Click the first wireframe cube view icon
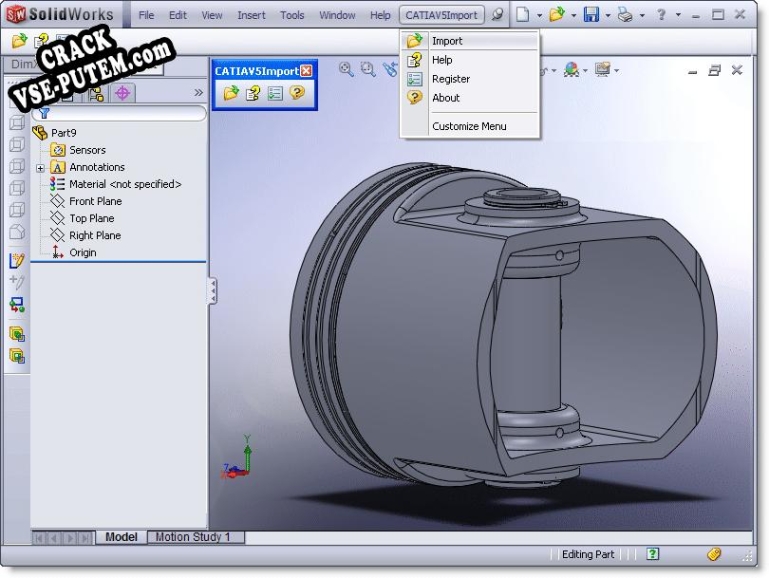This screenshot has width=769, height=578. coord(17,123)
